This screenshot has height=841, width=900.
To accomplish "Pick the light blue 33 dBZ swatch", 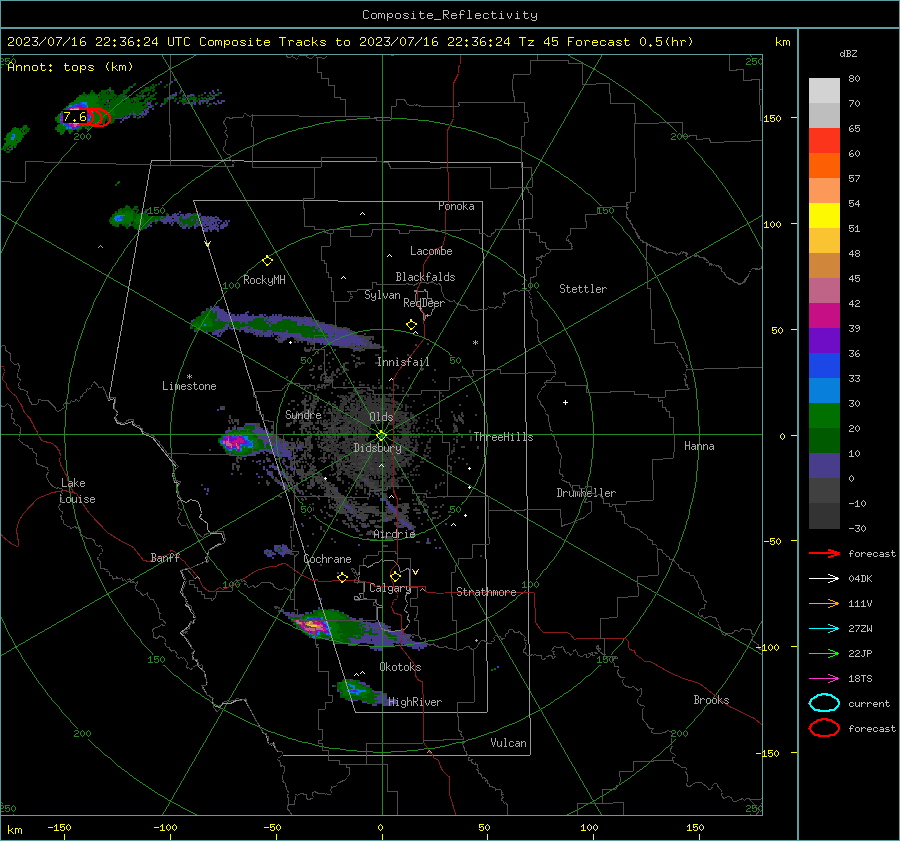I will [x=824, y=390].
